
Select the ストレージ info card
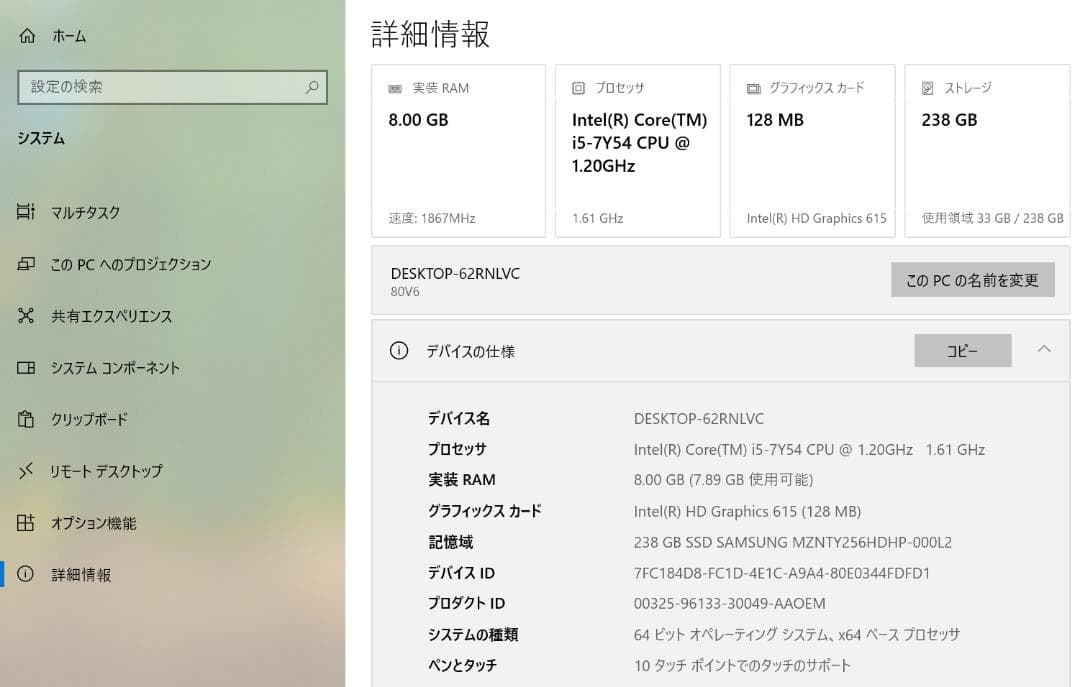(986, 150)
